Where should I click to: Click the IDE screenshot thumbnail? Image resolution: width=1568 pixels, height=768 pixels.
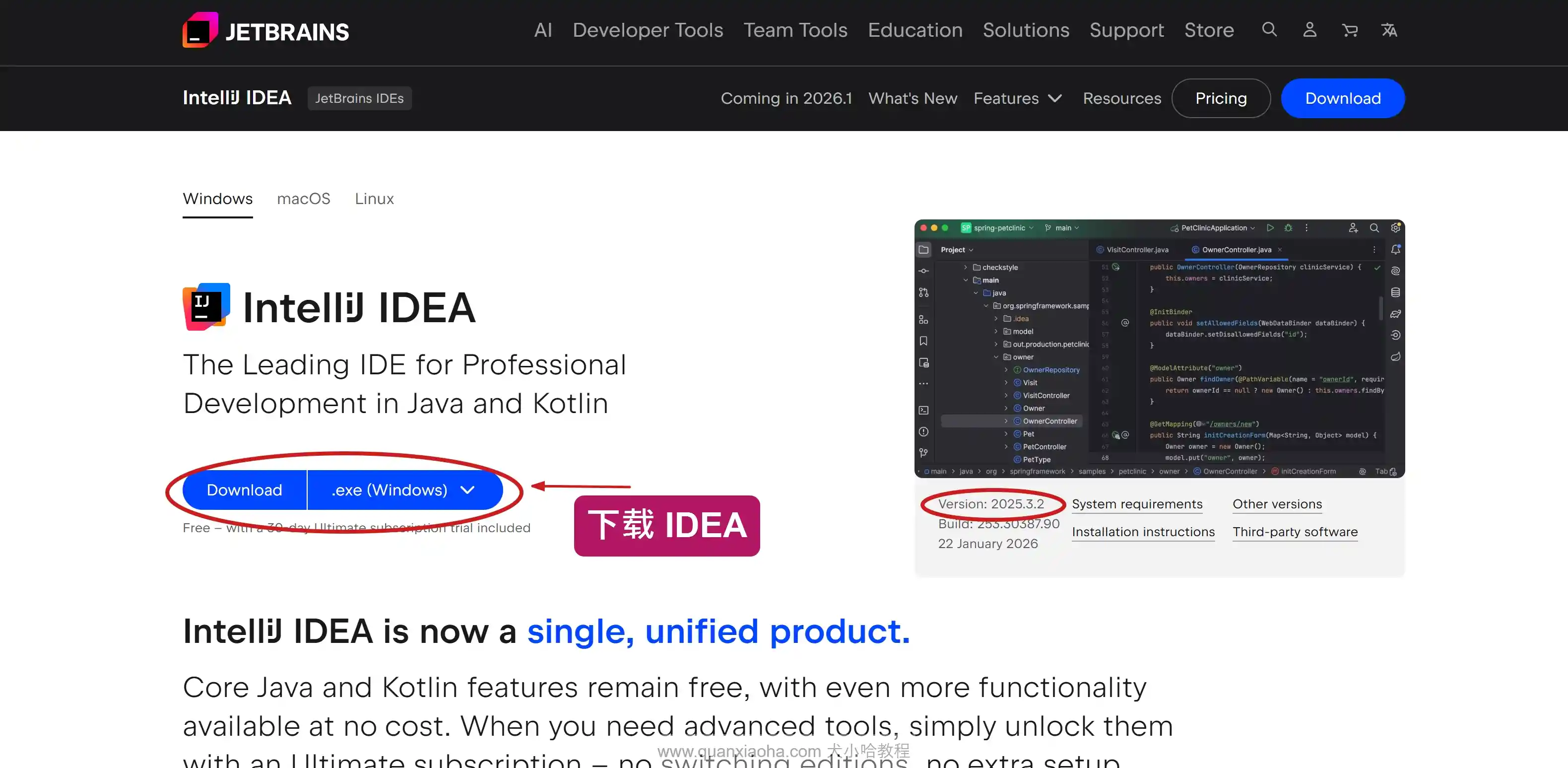pos(1159,349)
